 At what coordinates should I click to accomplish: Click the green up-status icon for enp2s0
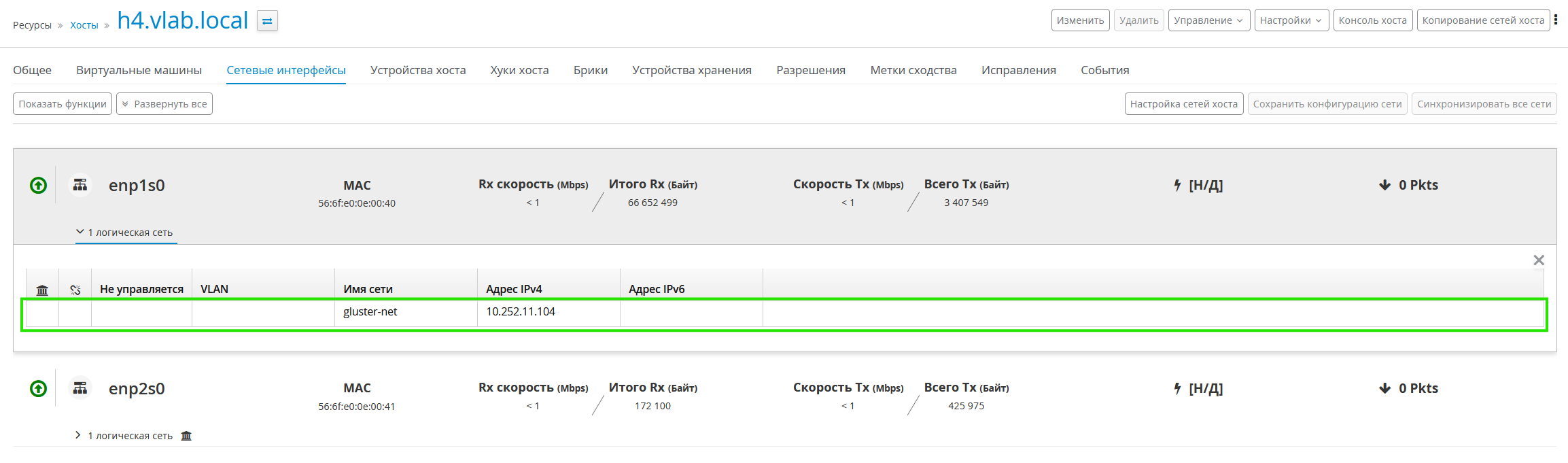click(39, 388)
